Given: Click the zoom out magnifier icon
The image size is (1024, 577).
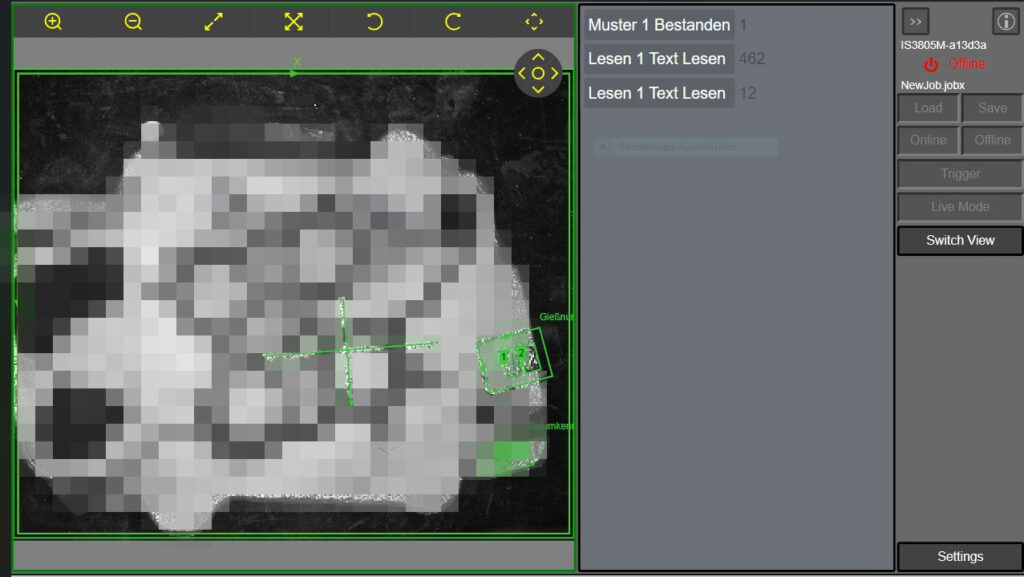Looking at the screenshot, I should [133, 21].
